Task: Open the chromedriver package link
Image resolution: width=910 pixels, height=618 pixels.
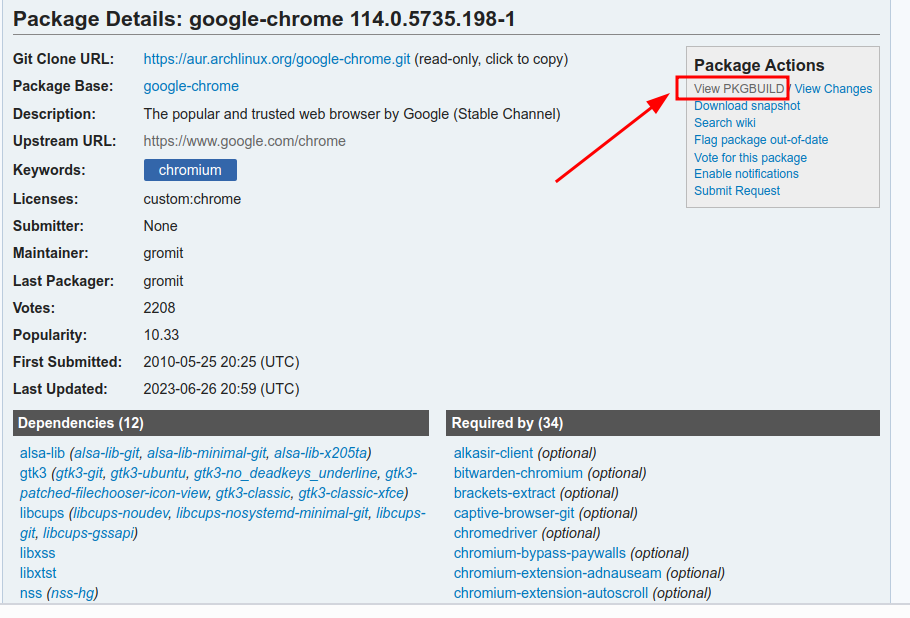Action: click(495, 533)
